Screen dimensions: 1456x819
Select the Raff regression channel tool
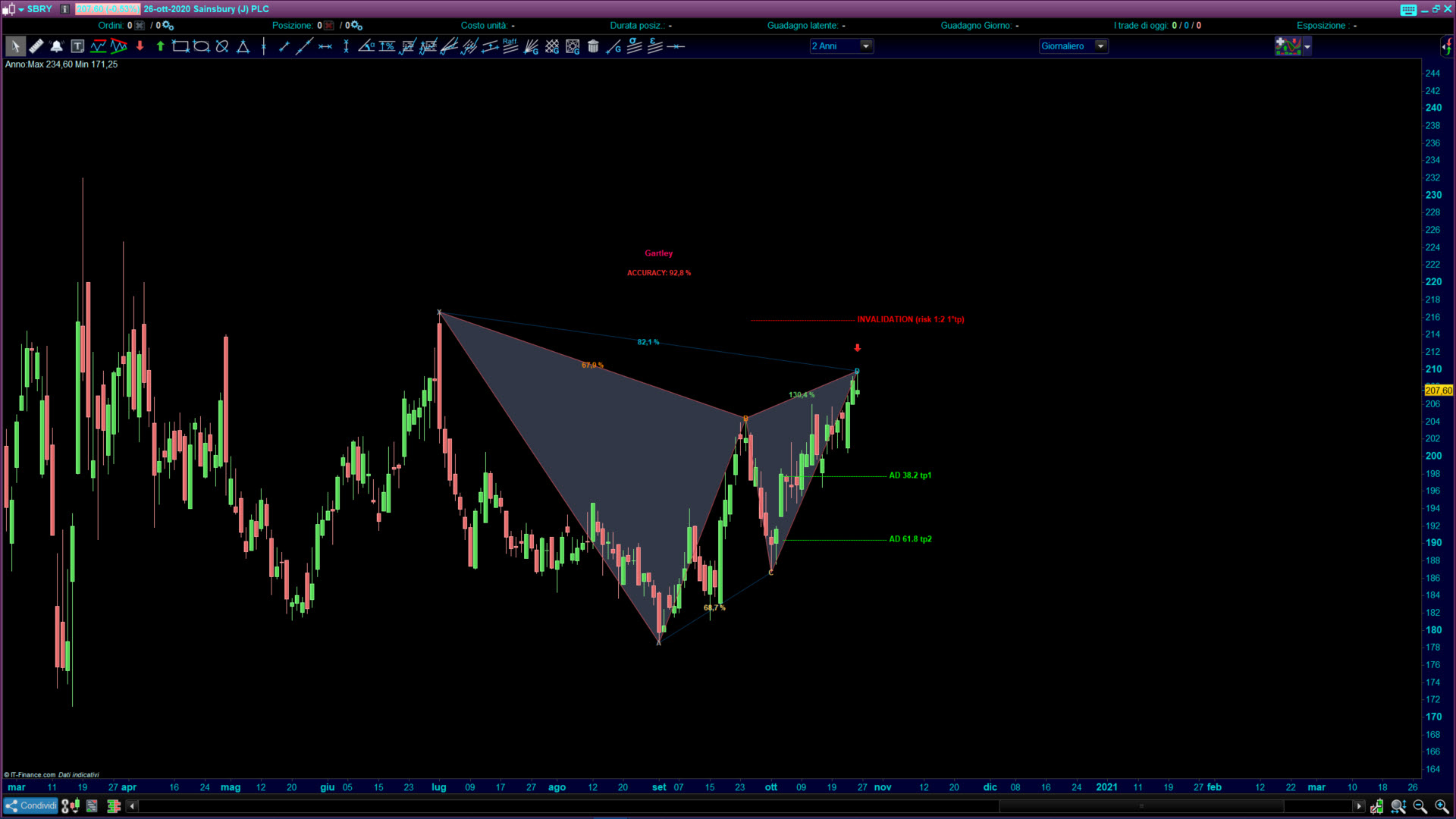510,46
